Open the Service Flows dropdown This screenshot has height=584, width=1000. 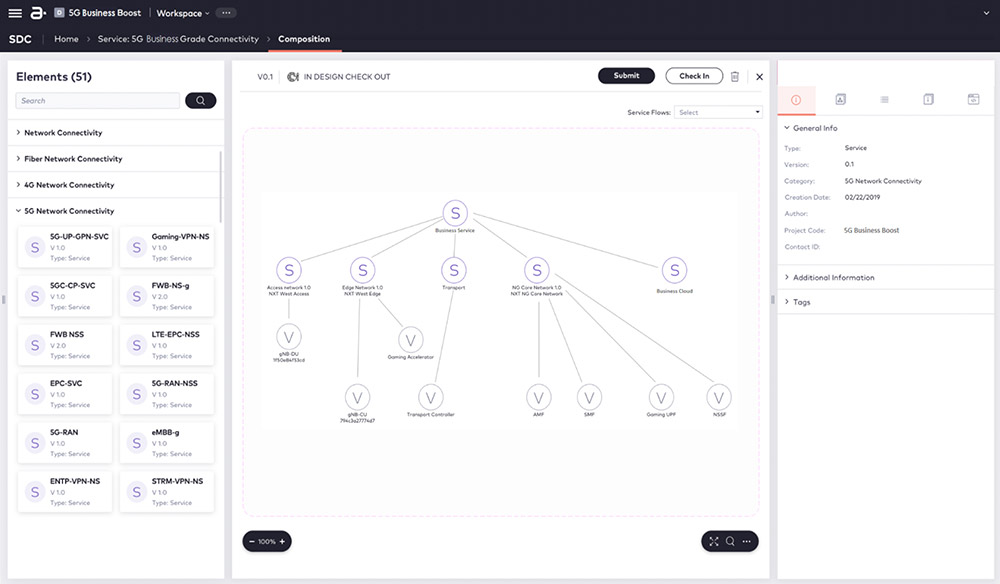point(718,112)
